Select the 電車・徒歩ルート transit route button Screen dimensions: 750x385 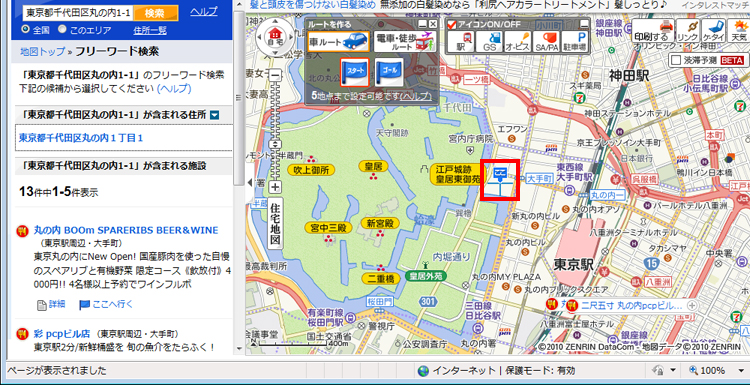405,42
